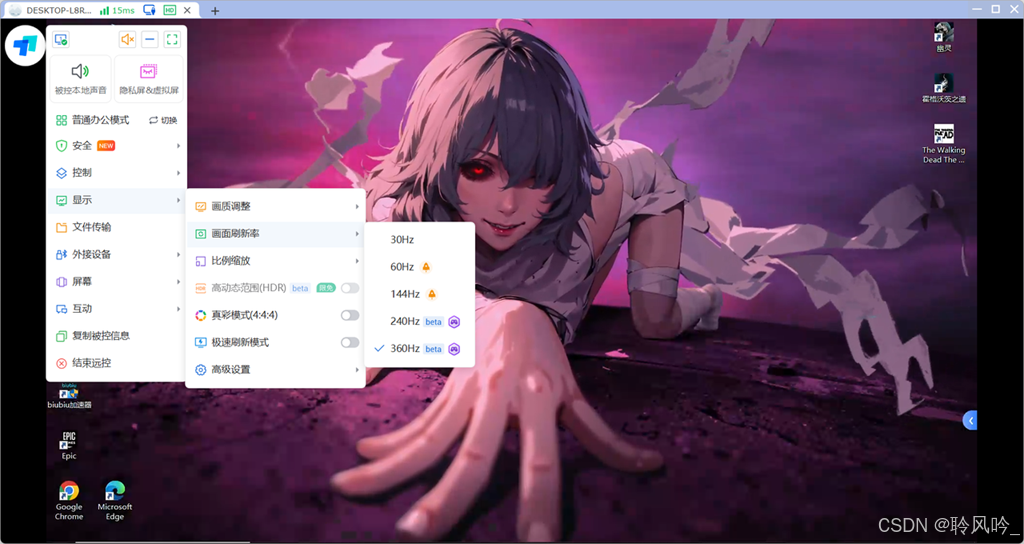Image resolution: width=1024 pixels, height=544 pixels.
Task: Choose 复制被控信息 from the menu
Action: (x=117, y=336)
